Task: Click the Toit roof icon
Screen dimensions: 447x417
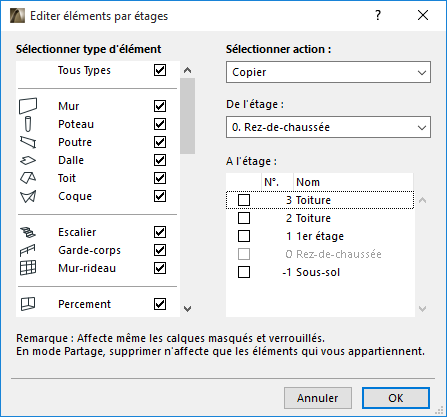Action: 28,178
